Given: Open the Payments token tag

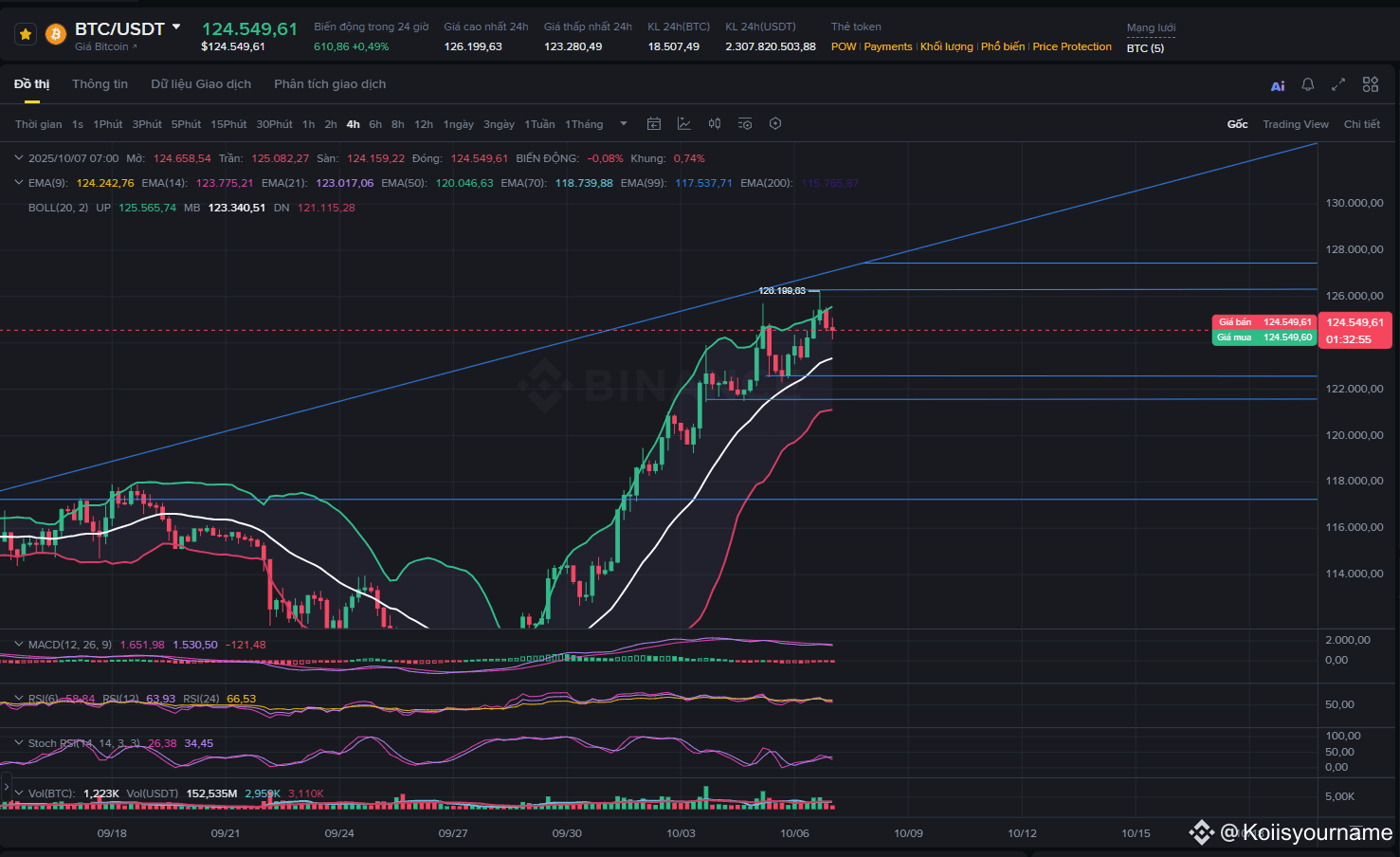Looking at the screenshot, I should click(x=888, y=46).
